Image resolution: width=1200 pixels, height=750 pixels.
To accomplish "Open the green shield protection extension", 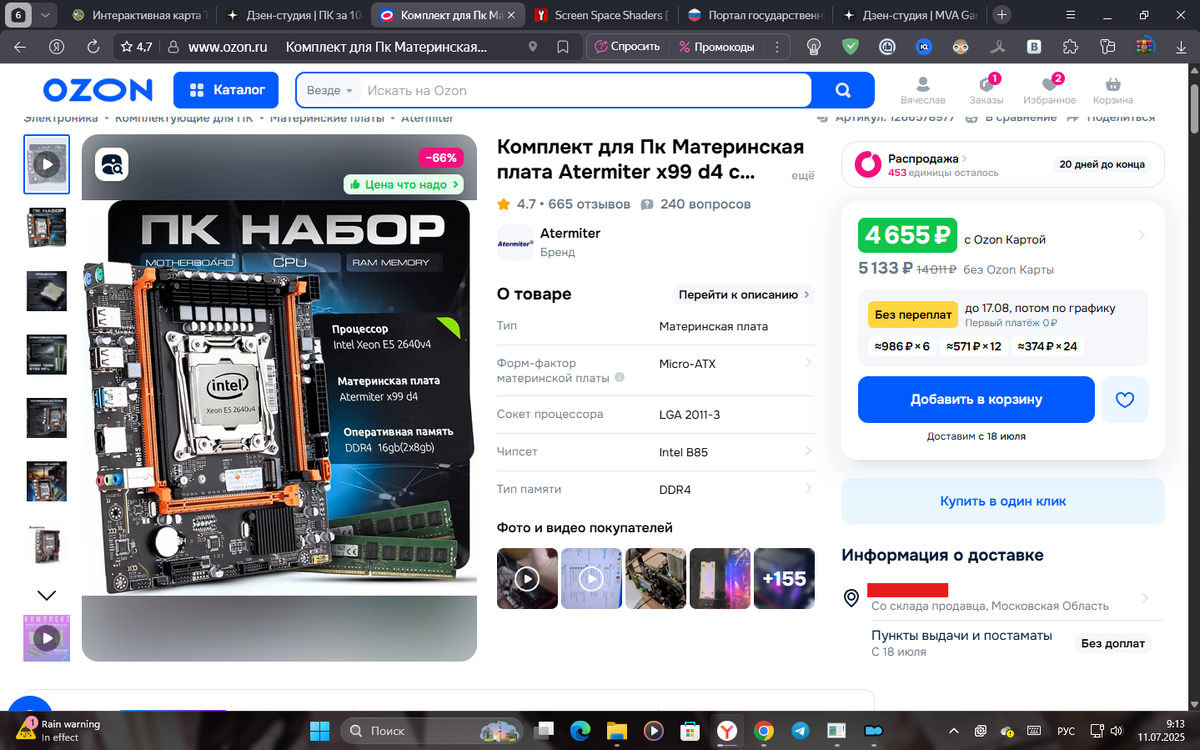I will pyautogui.click(x=850, y=47).
